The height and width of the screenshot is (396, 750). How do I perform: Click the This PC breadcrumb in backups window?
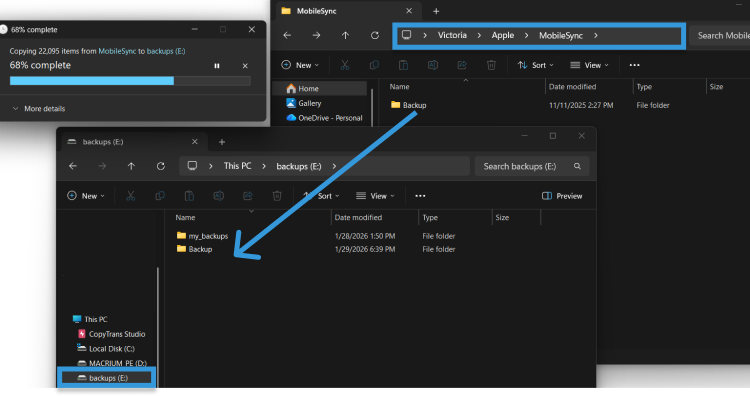[x=237, y=166]
